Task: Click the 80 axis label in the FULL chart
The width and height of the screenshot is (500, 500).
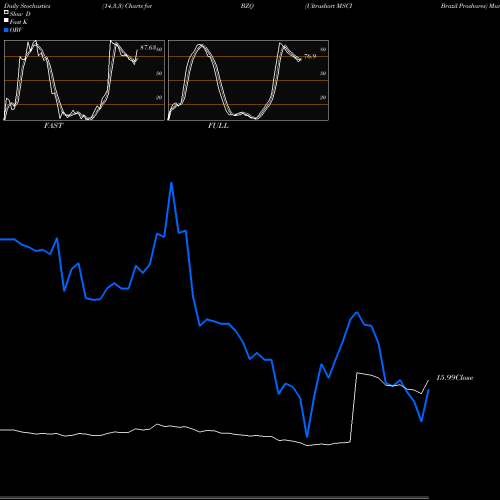Action: click(x=323, y=49)
